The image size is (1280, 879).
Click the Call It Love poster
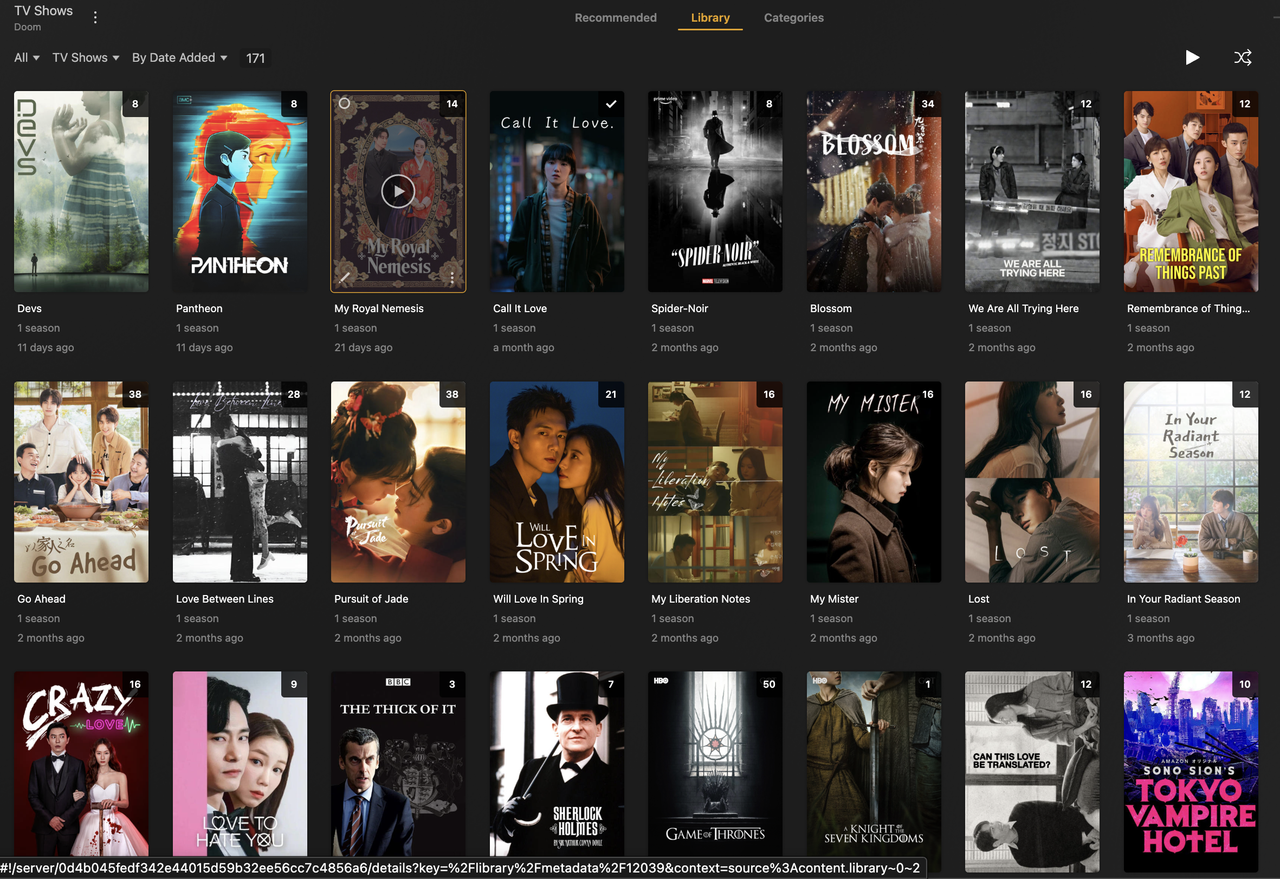pos(557,191)
